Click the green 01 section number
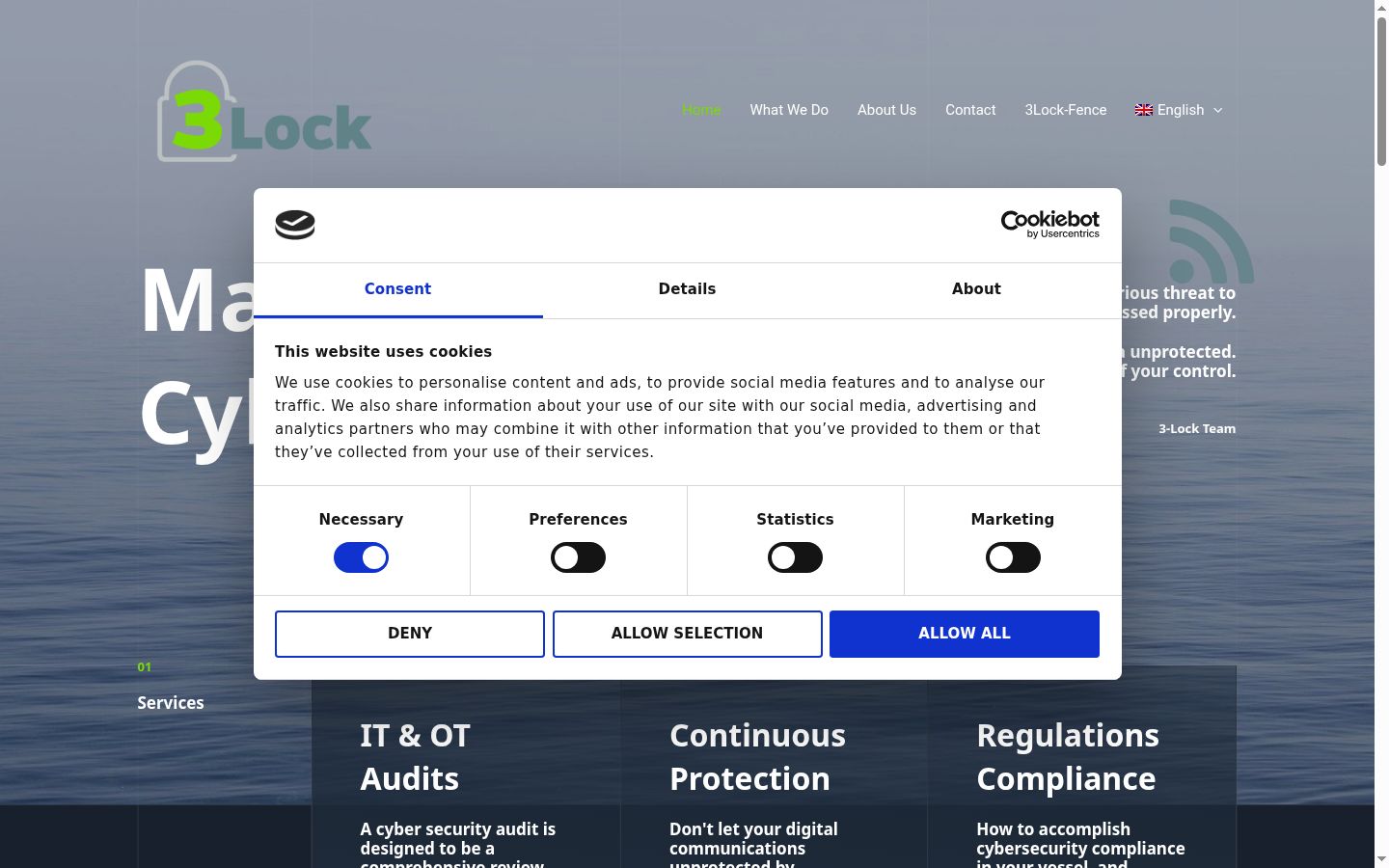1389x868 pixels. [x=144, y=667]
